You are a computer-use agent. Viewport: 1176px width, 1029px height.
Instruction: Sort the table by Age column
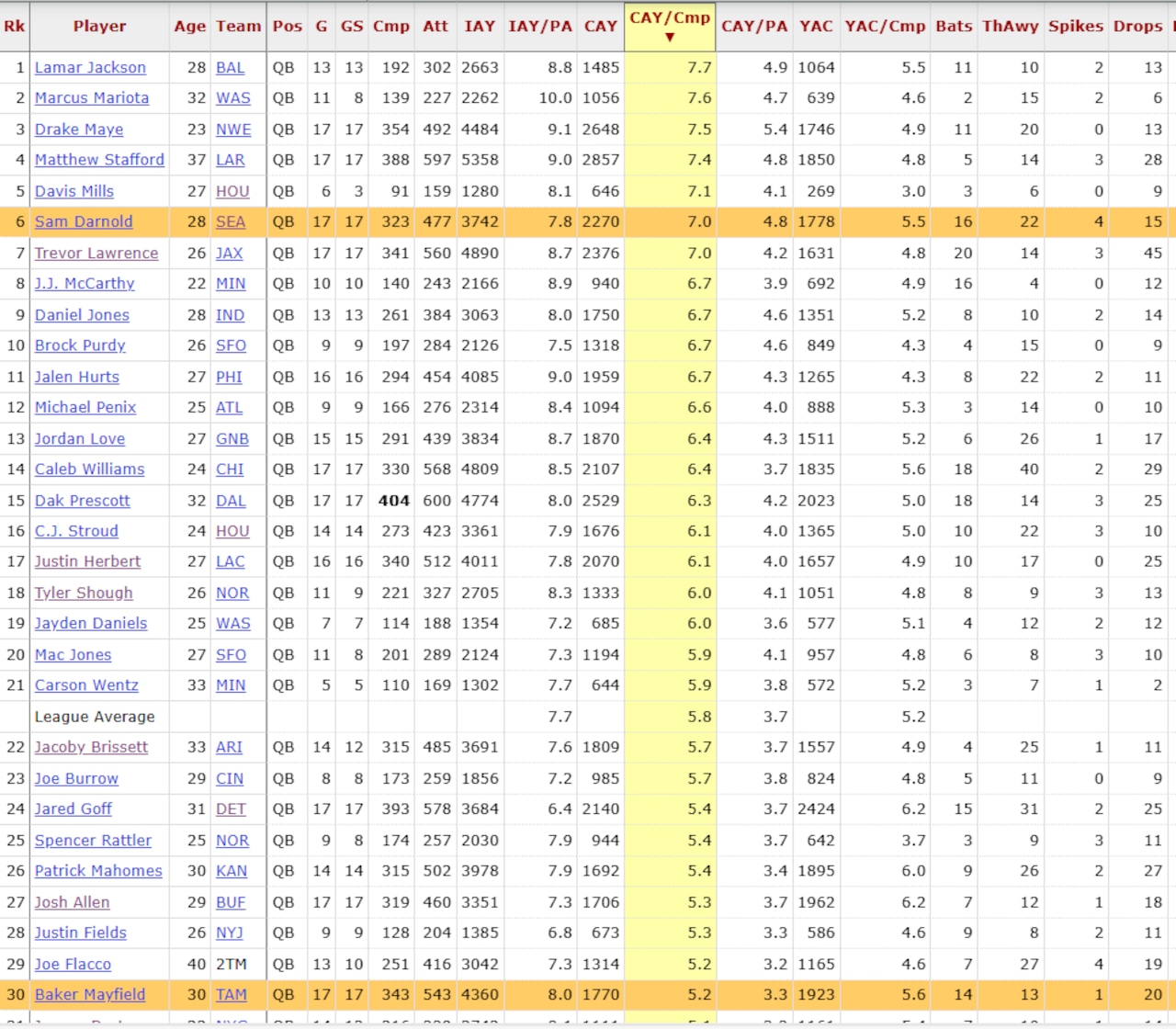click(x=189, y=26)
